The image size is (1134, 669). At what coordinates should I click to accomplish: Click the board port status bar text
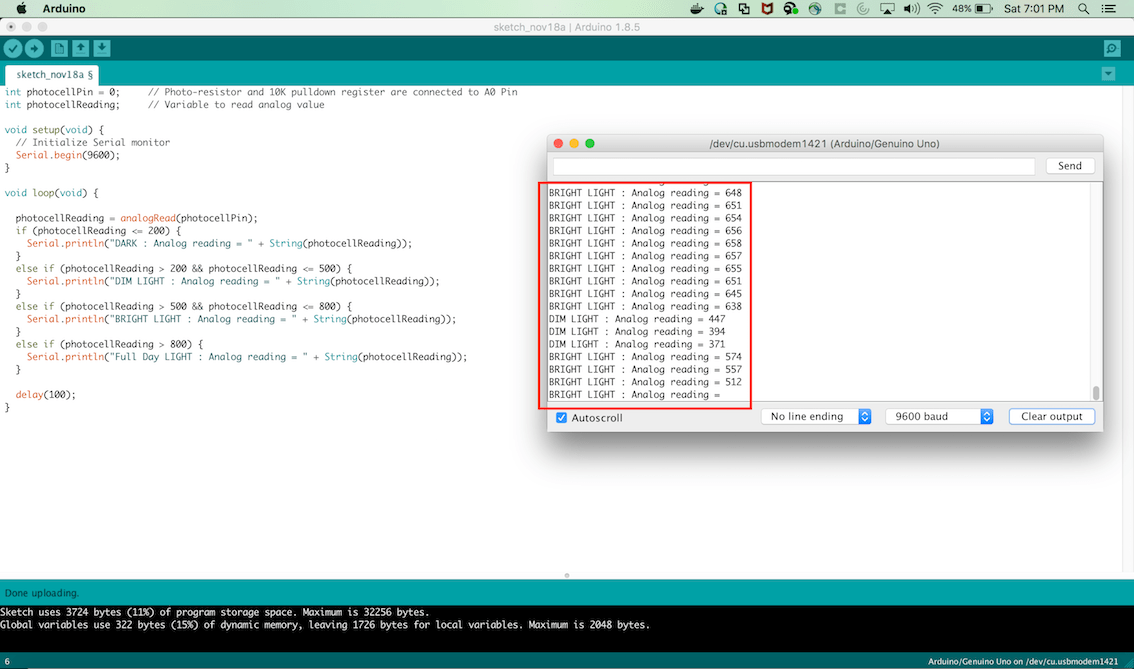point(1023,661)
